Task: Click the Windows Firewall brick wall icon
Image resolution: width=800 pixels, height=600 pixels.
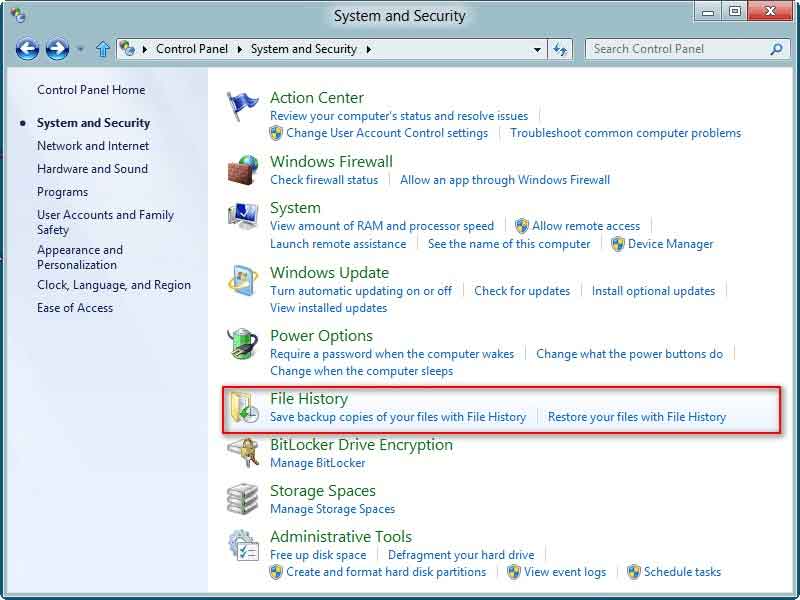Action: pyautogui.click(x=243, y=170)
